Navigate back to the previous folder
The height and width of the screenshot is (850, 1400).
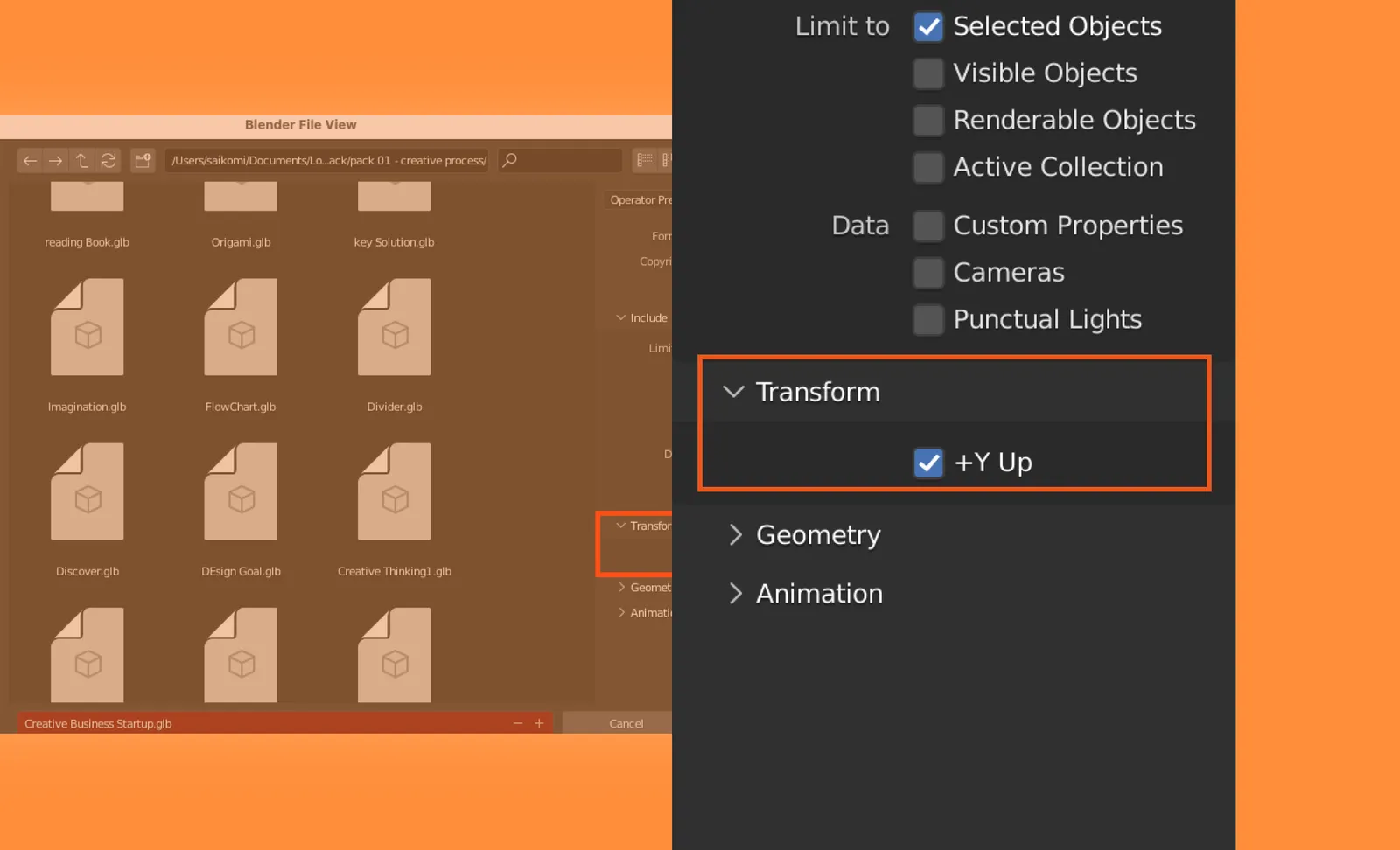tap(30, 160)
